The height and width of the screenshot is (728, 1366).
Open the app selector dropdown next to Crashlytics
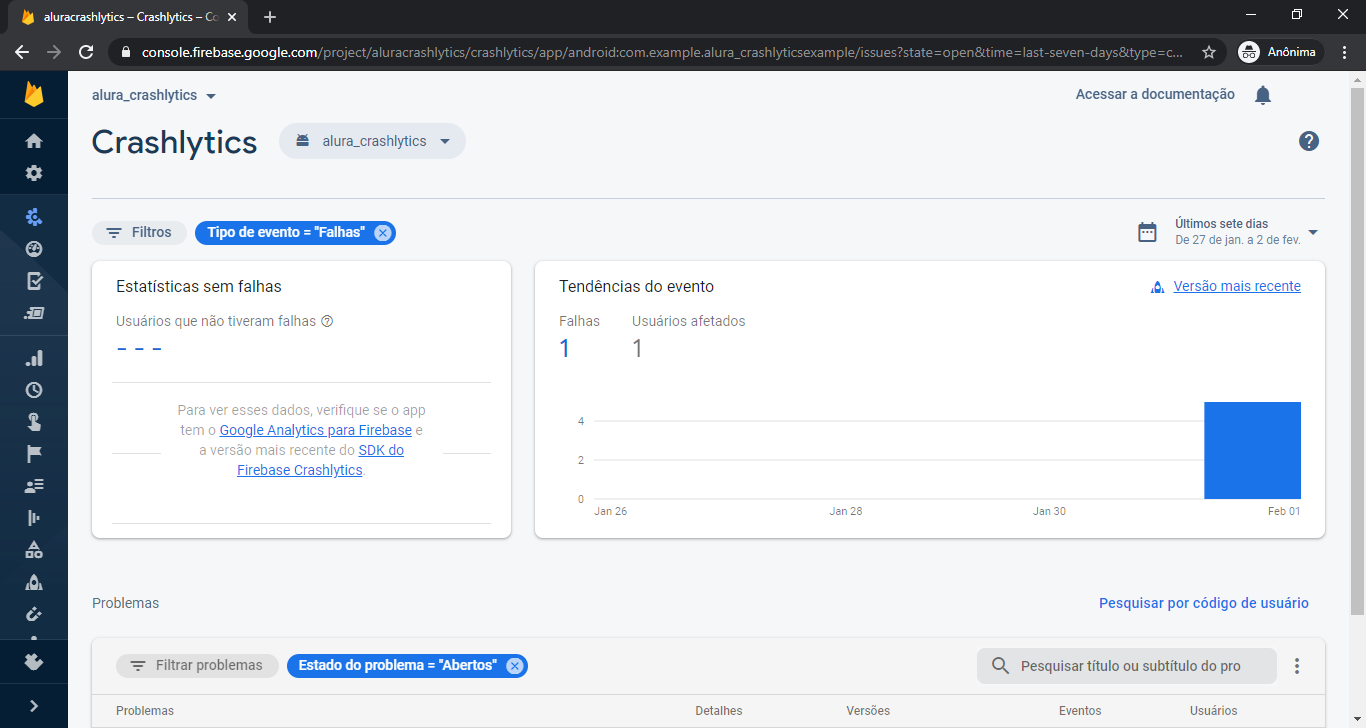372,141
